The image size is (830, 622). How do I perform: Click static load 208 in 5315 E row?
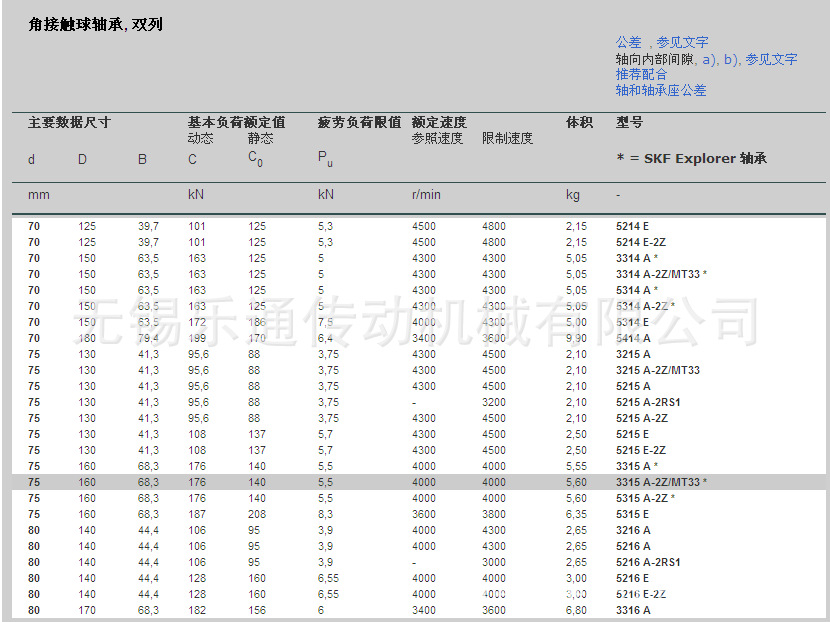pos(257,515)
